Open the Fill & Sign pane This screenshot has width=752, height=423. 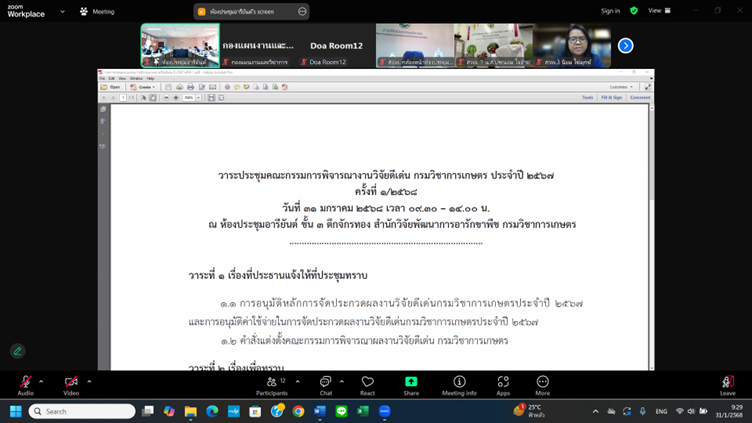(611, 97)
